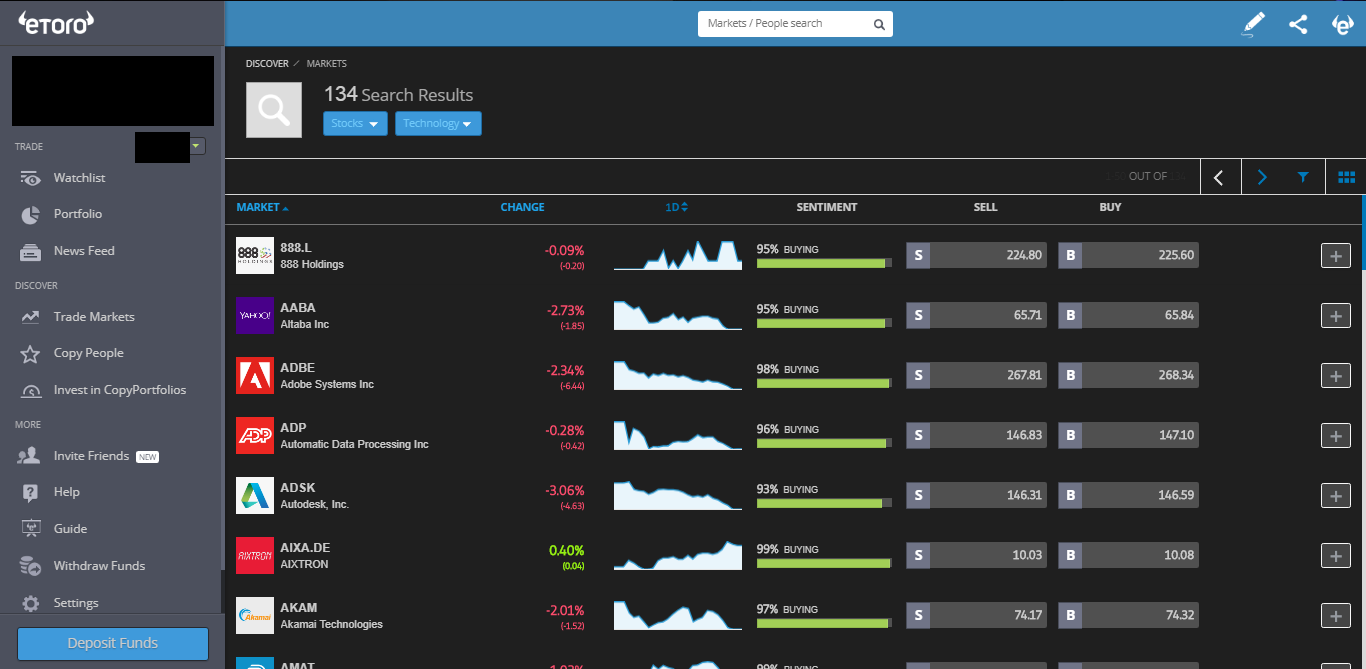Click the DISCOVER breadcrumb link
Viewport: 1366px width, 669px height.
(267, 64)
